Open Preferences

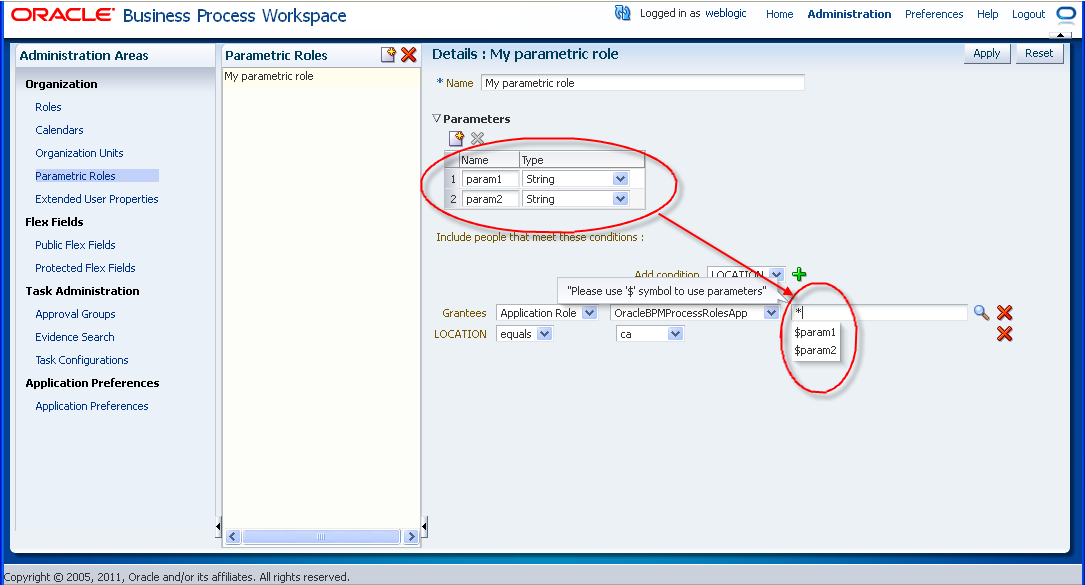(x=933, y=14)
